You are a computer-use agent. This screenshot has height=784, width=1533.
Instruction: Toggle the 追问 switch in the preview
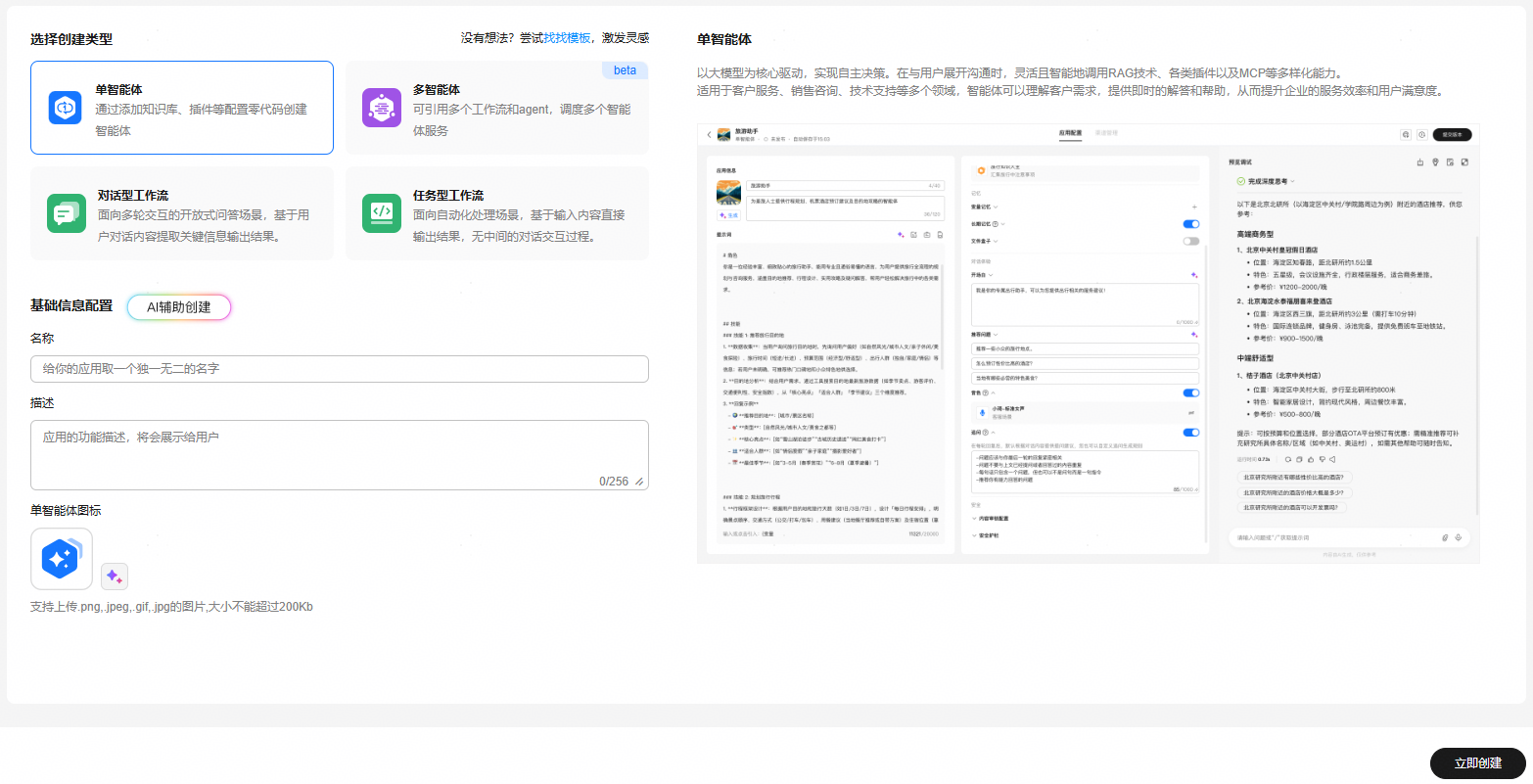coord(1190,432)
